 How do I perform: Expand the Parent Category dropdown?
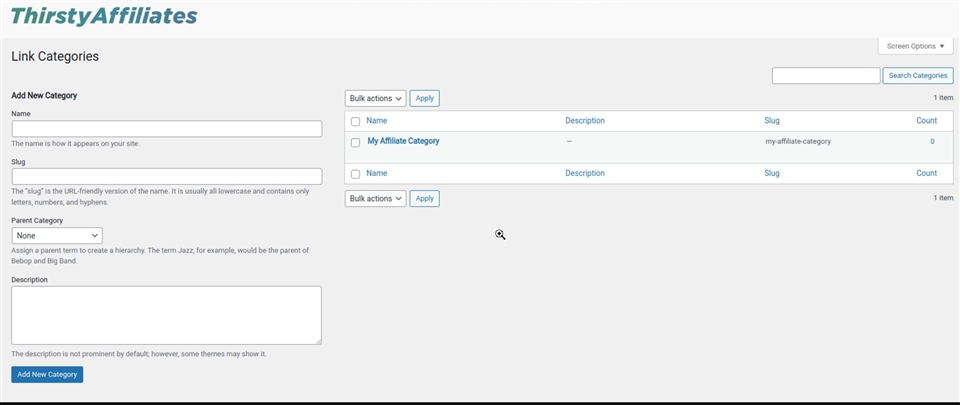tap(57, 235)
